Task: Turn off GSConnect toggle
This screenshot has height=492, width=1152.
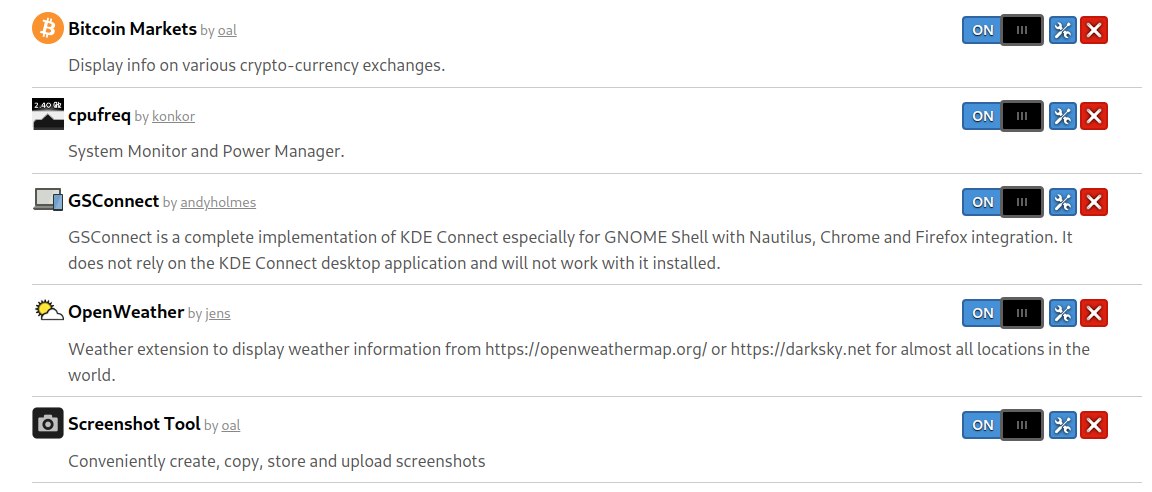Action: tap(1003, 202)
